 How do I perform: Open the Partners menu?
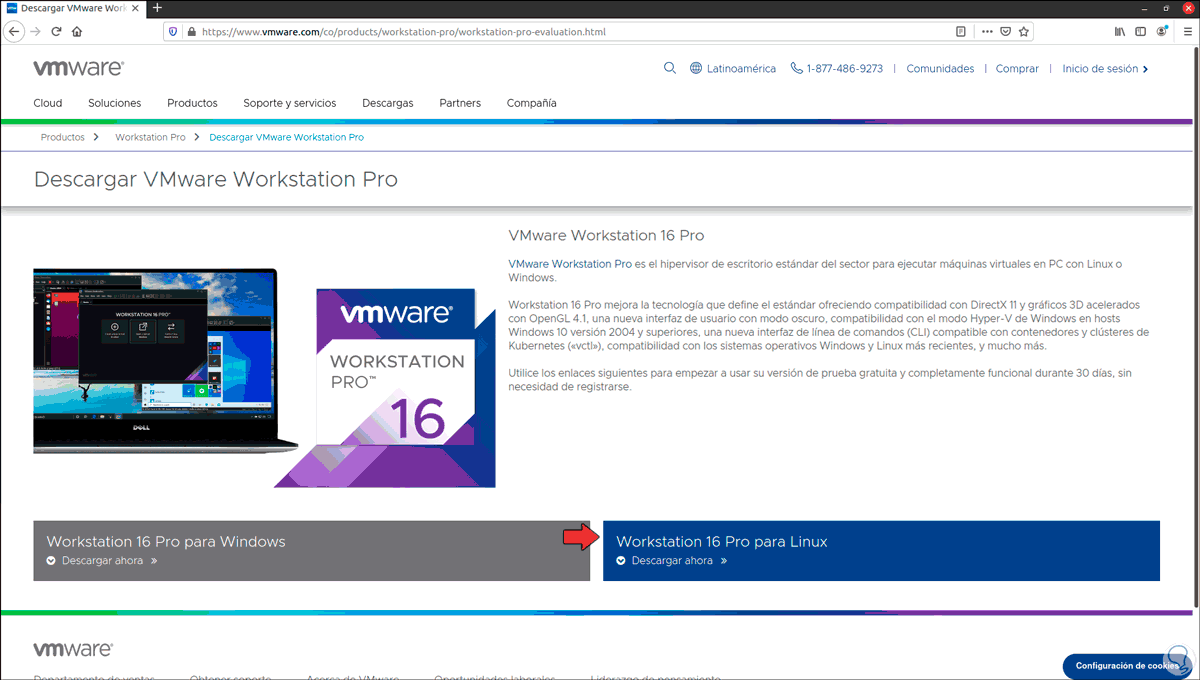[460, 103]
